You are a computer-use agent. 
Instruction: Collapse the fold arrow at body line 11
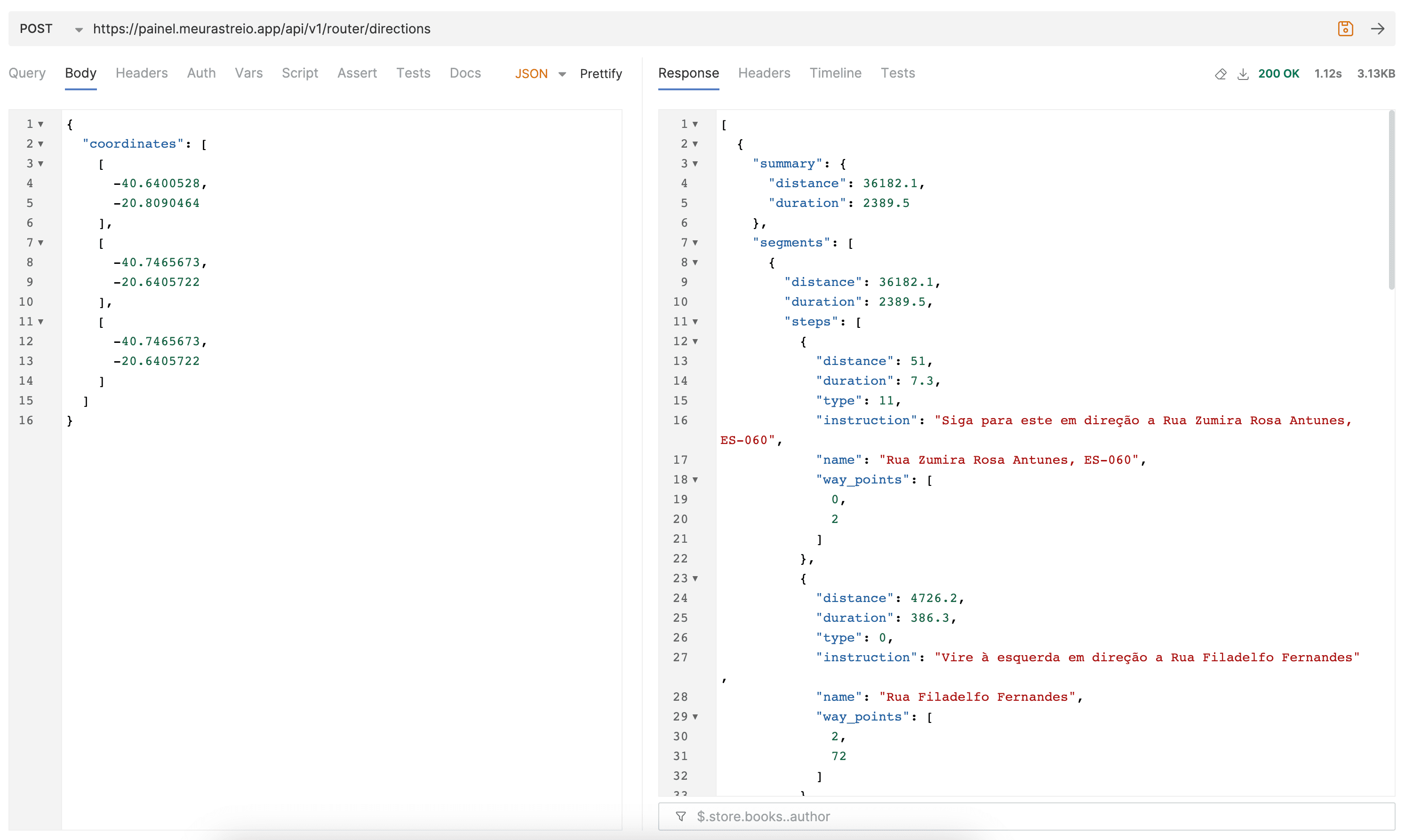[41, 322]
